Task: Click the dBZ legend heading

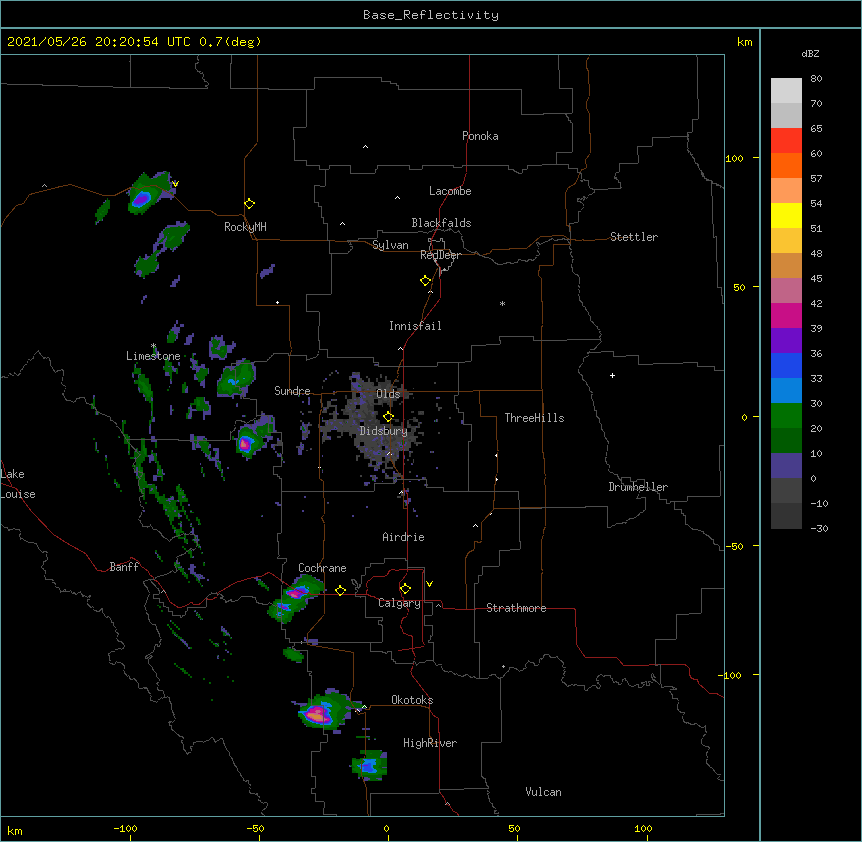Action: coord(810,53)
